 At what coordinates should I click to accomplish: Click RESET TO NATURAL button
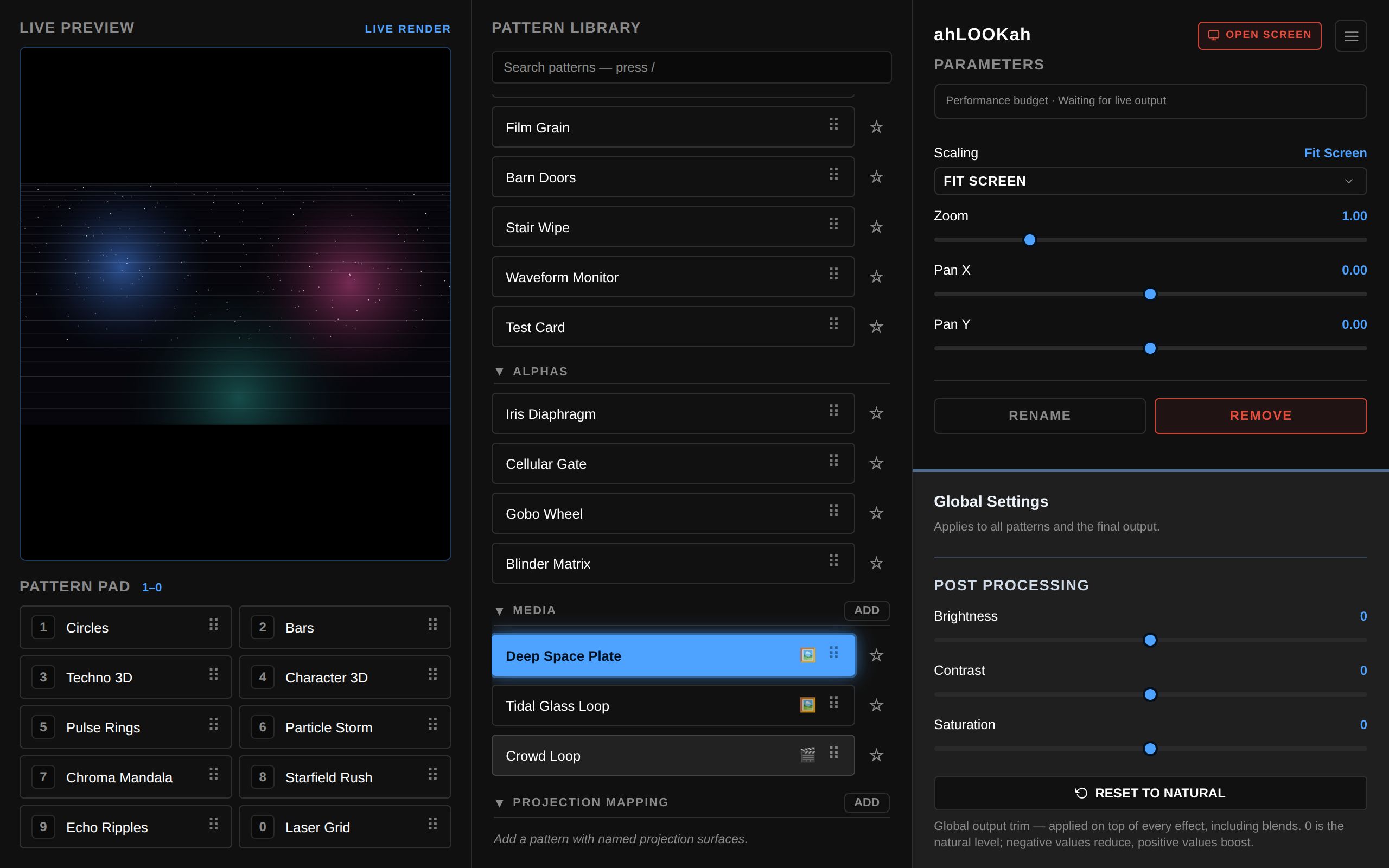click(1150, 793)
